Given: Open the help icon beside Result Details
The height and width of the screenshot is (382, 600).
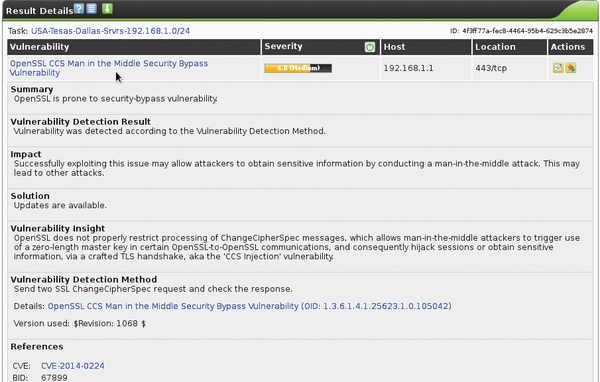Looking at the screenshot, I should click(x=79, y=9).
